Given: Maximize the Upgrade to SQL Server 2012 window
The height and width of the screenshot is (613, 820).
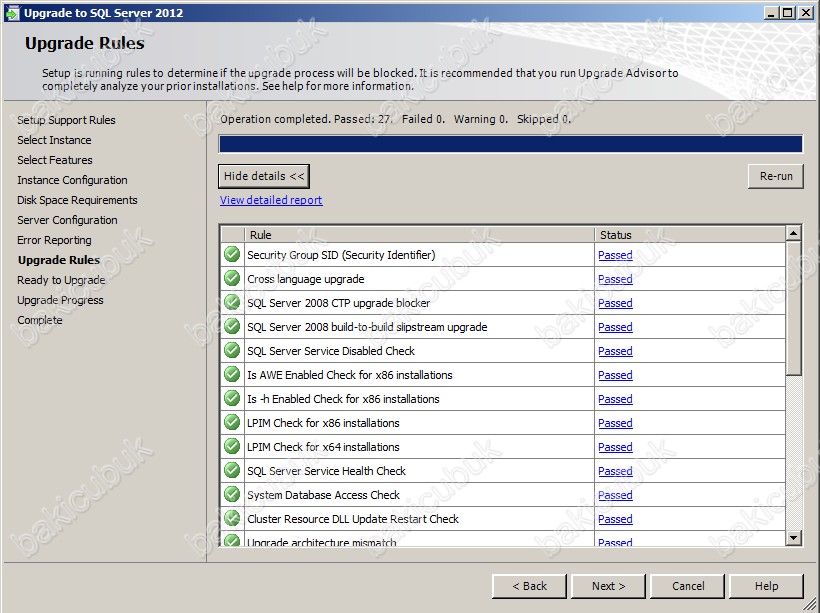Looking at the screenshot, I should click(788, 13).
